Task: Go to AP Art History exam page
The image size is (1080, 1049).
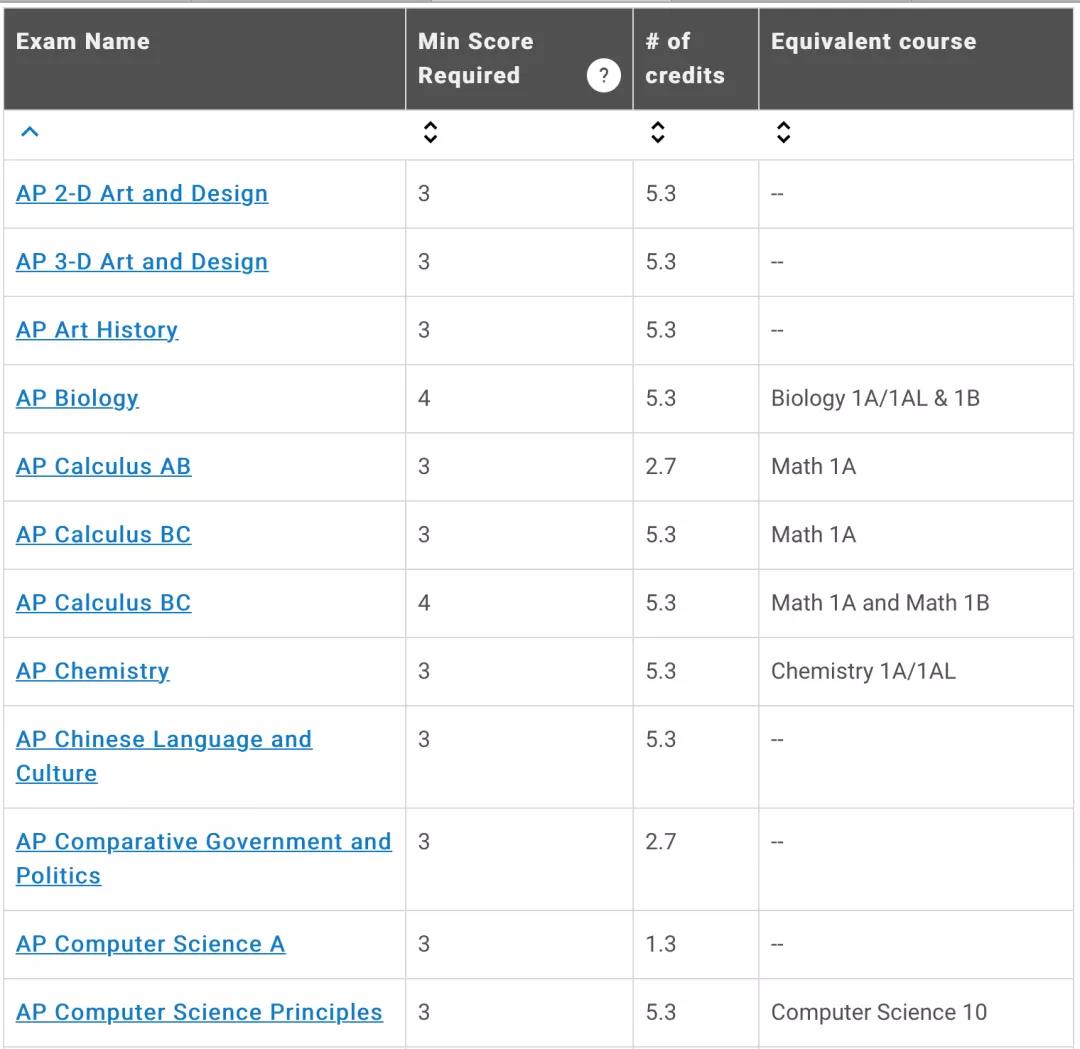Action: pyautogui.click(x=97, y=330)
